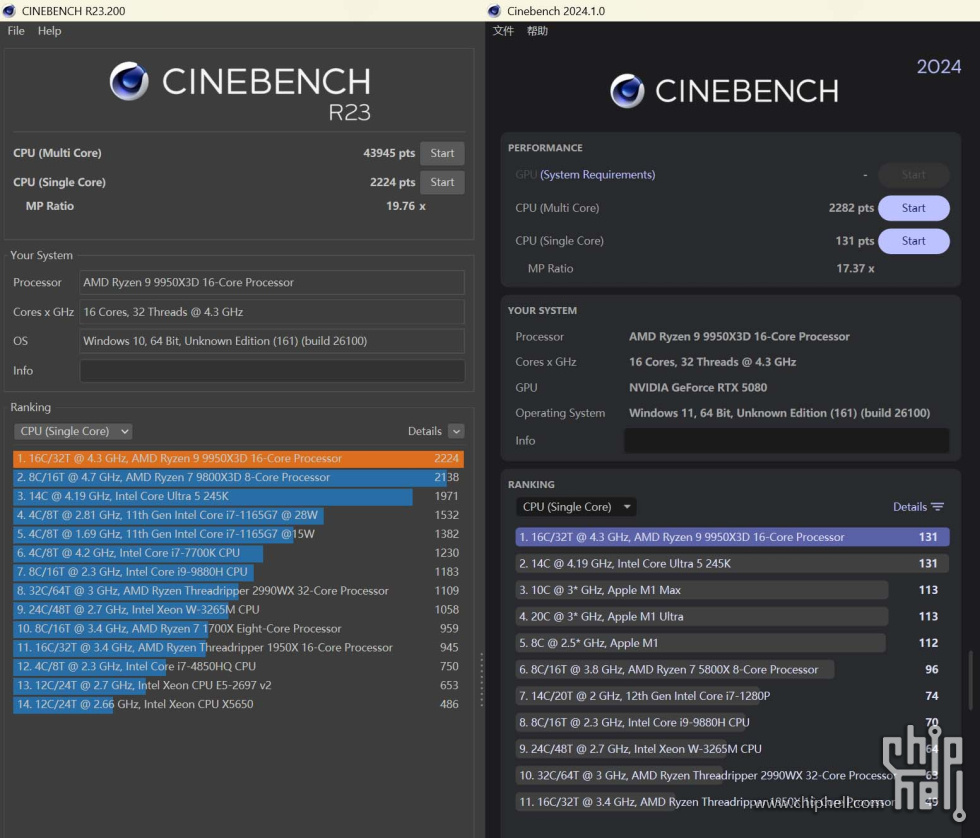Click the 2282 pts multi core score in 2024
980x838 pixels.
851,208
